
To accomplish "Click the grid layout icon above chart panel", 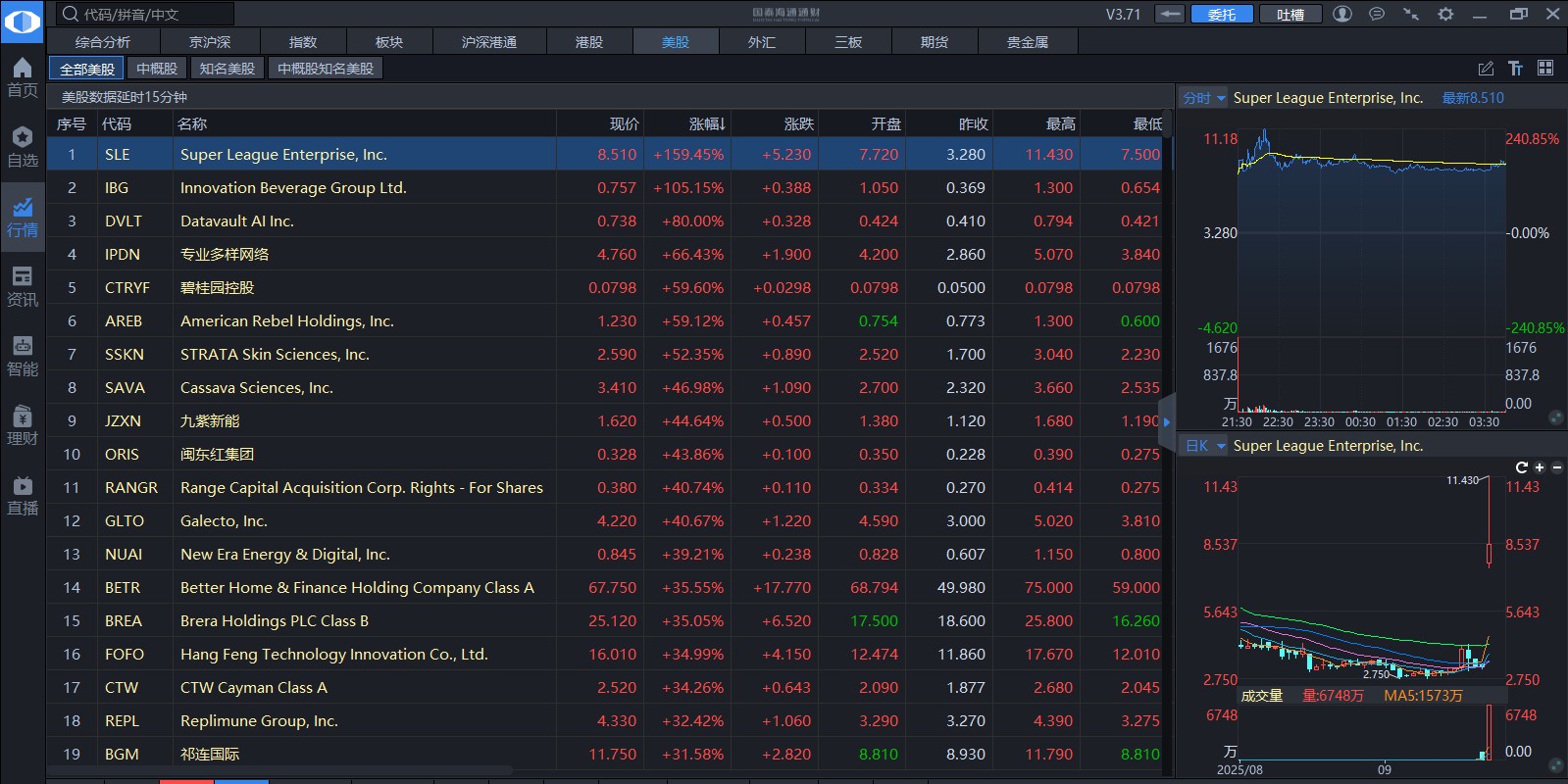I will point(1545,68).
